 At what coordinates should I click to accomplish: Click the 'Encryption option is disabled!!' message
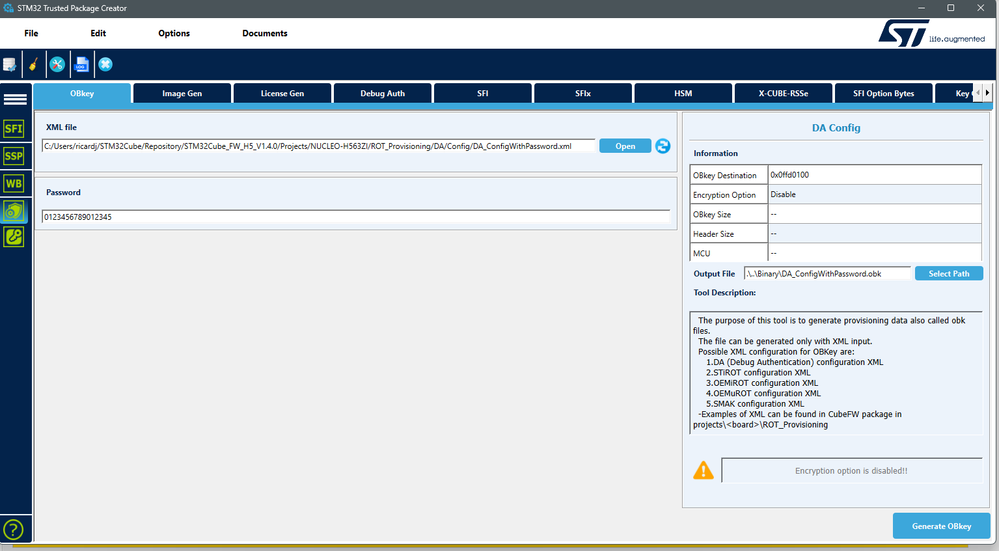(851, 471)
